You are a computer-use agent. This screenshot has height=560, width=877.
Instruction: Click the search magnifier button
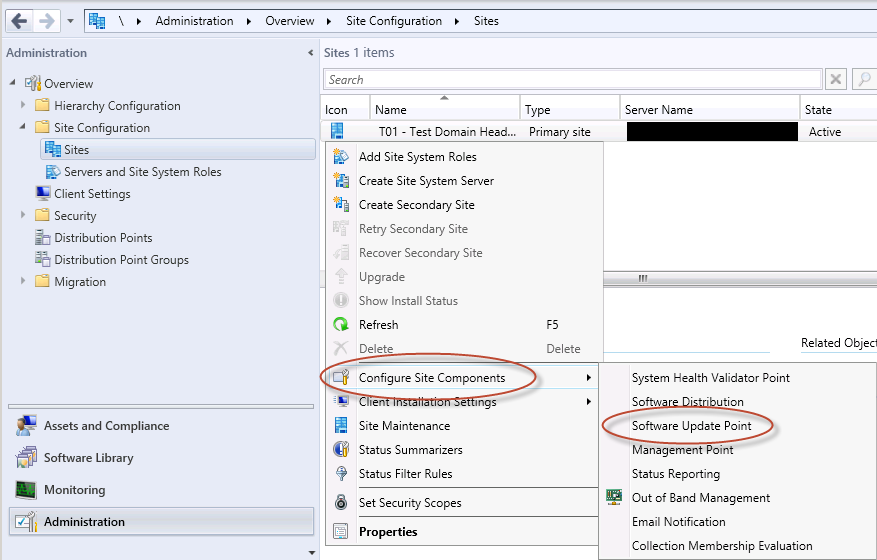[864, 79]
